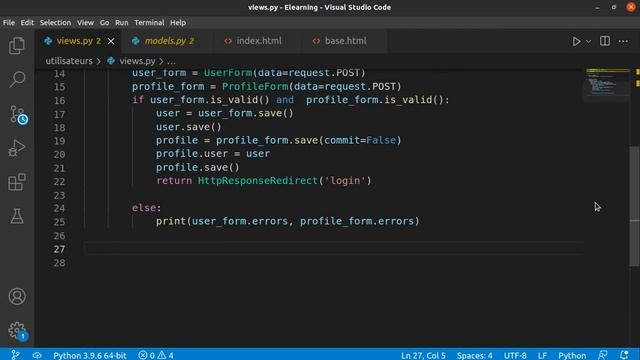Place cursor on the else: keyword
This screenshot has width=640, height=360.
click(147, 208)
